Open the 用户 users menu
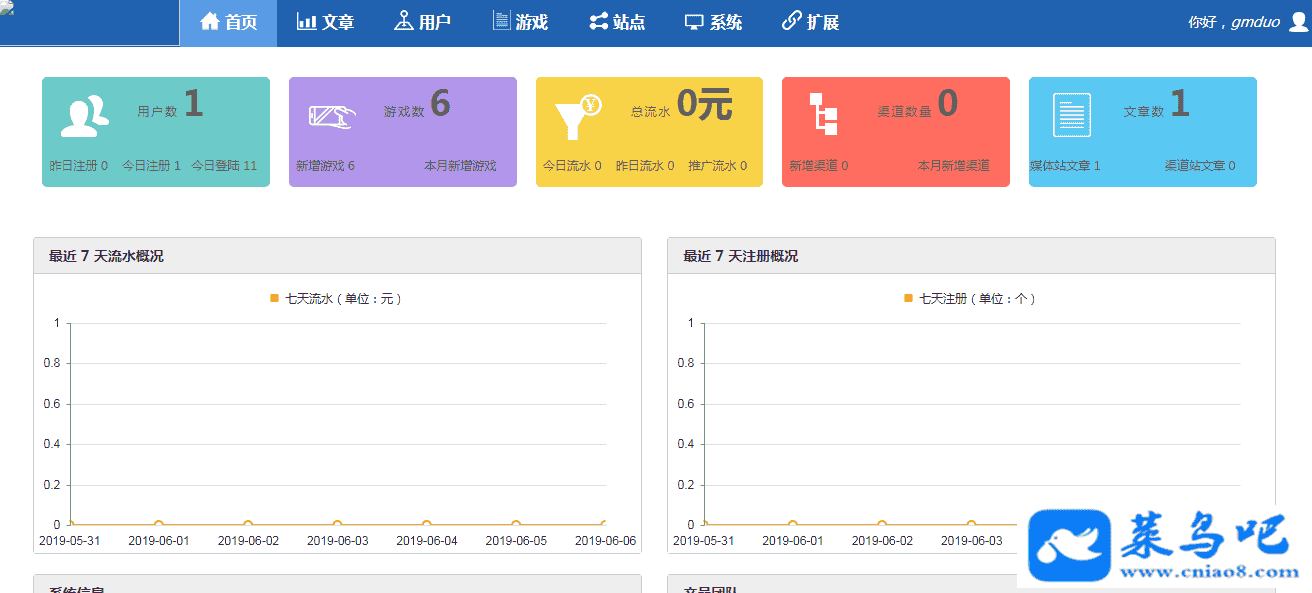Image resolution: width=1312 pixels, height=593 pixels. point(422,22)
